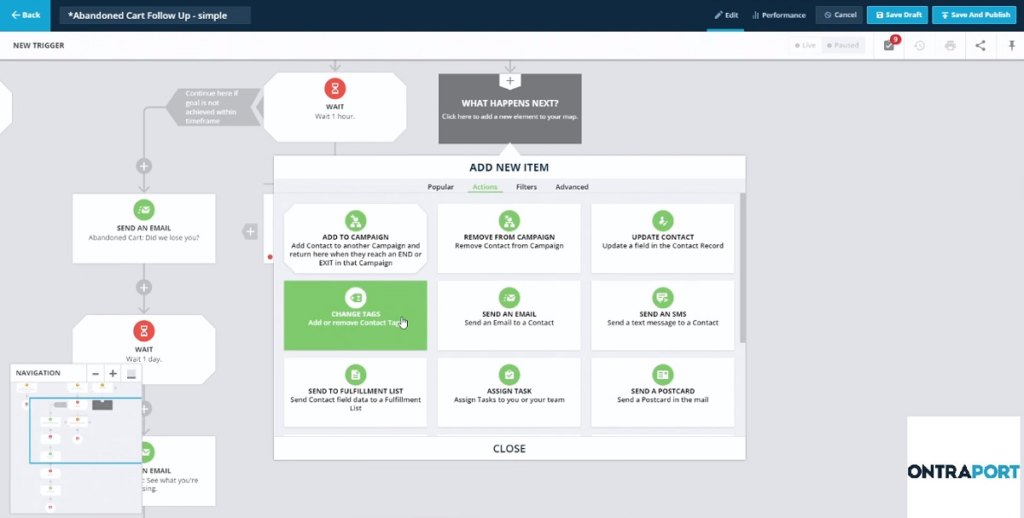1024x518 pixels.
Task: Select the Change Tags action tile
Action: pyautogui.click(x=355, y=315)
